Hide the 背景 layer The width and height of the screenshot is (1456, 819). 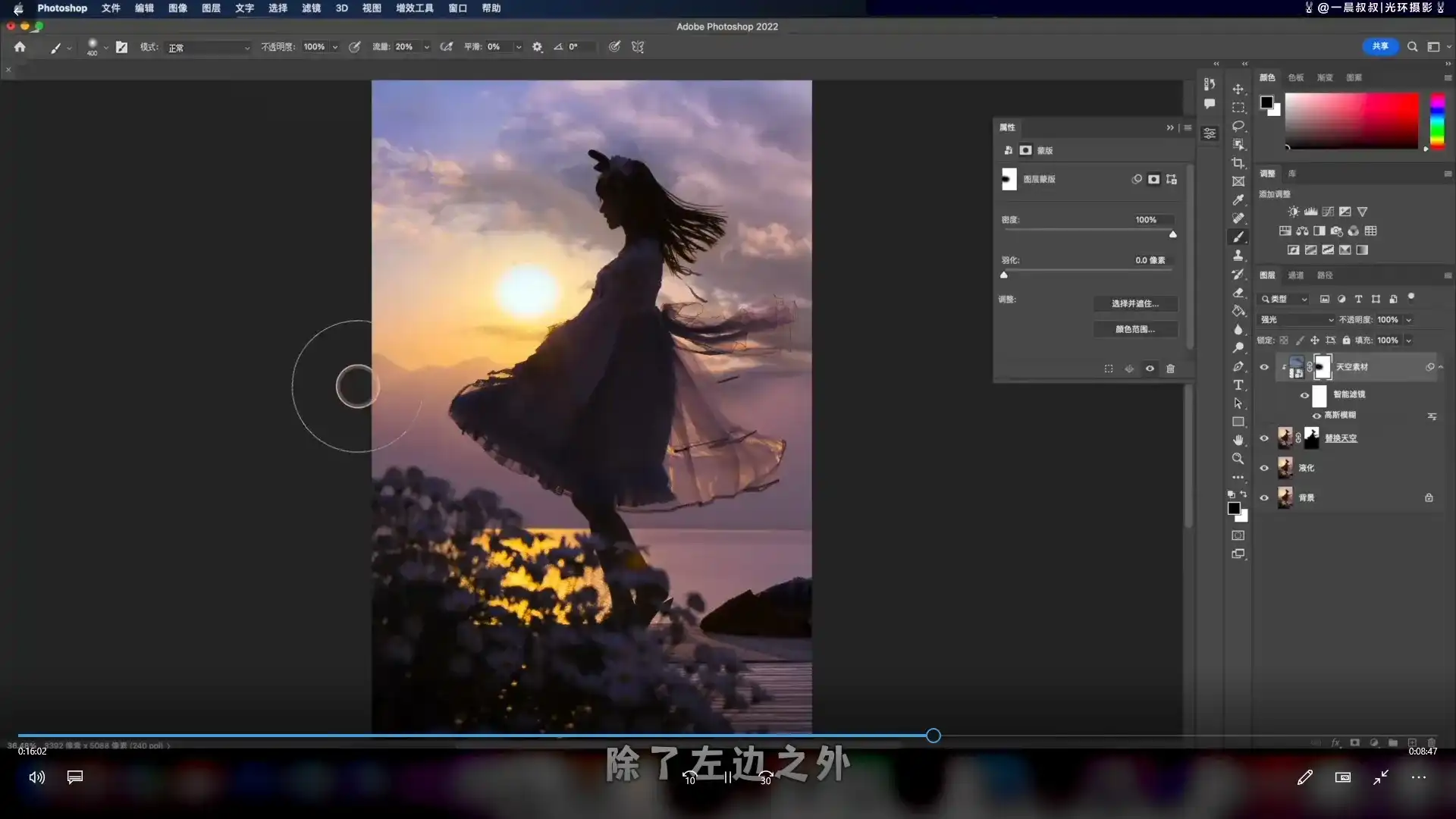(1264, 498)
